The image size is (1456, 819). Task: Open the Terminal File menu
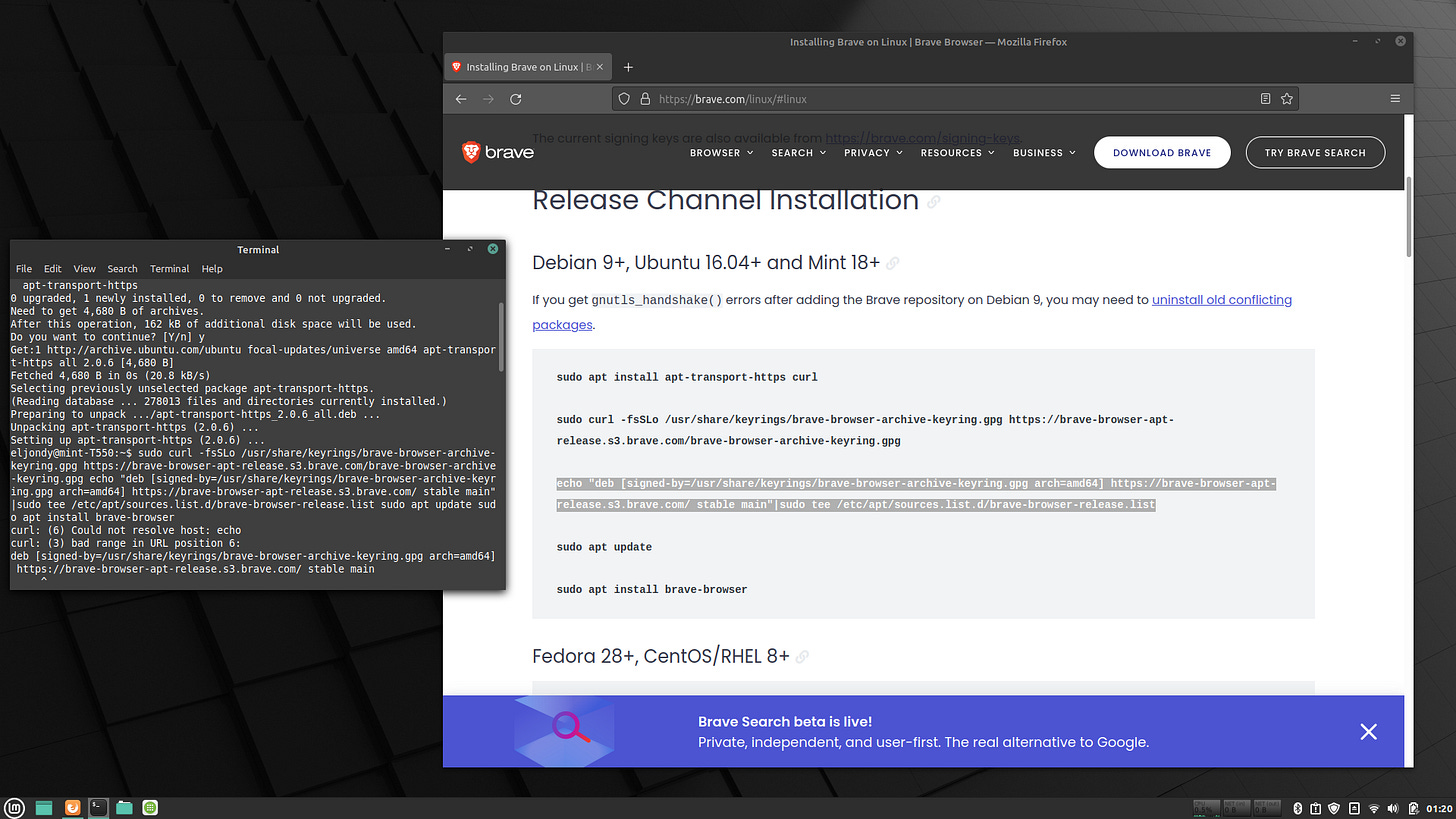tap(24, 269)
